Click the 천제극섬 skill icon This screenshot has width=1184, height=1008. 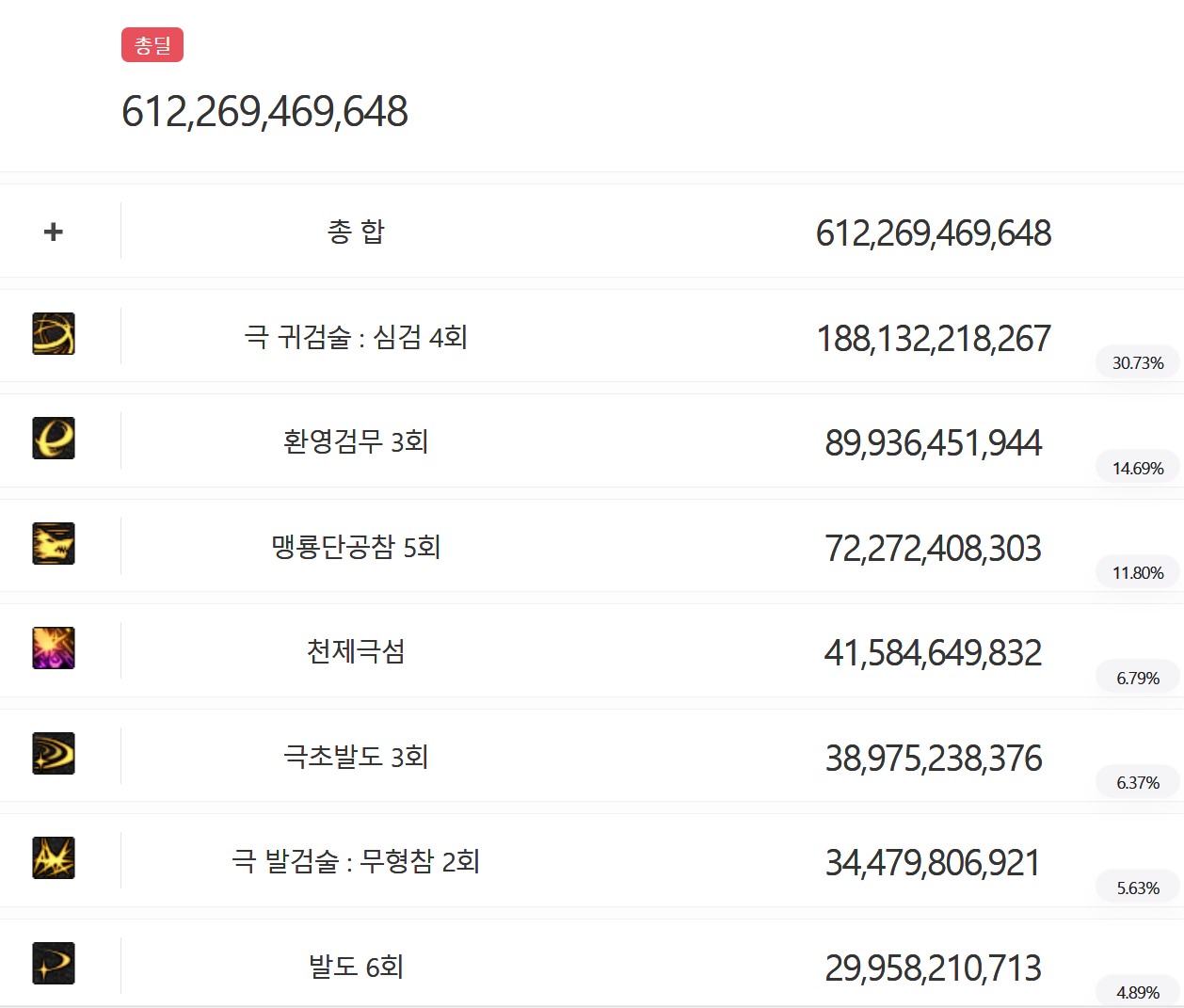(54, 648)
